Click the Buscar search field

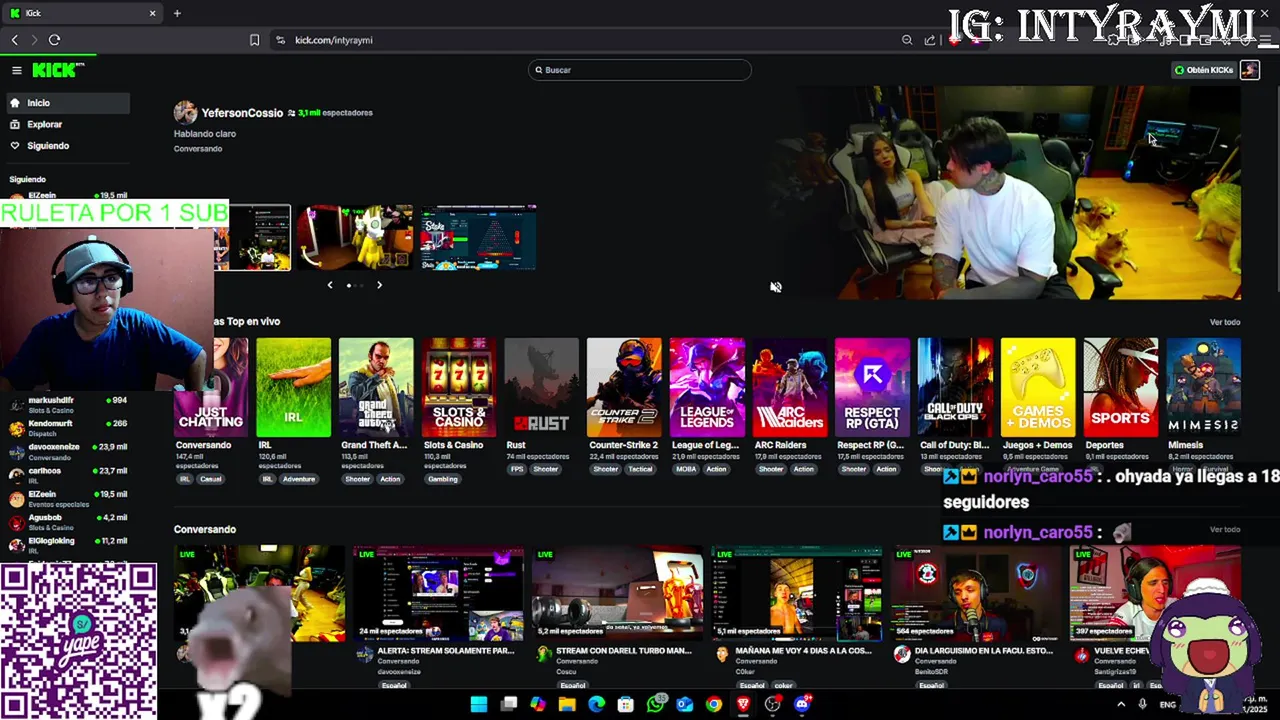[x=640, y=70]
